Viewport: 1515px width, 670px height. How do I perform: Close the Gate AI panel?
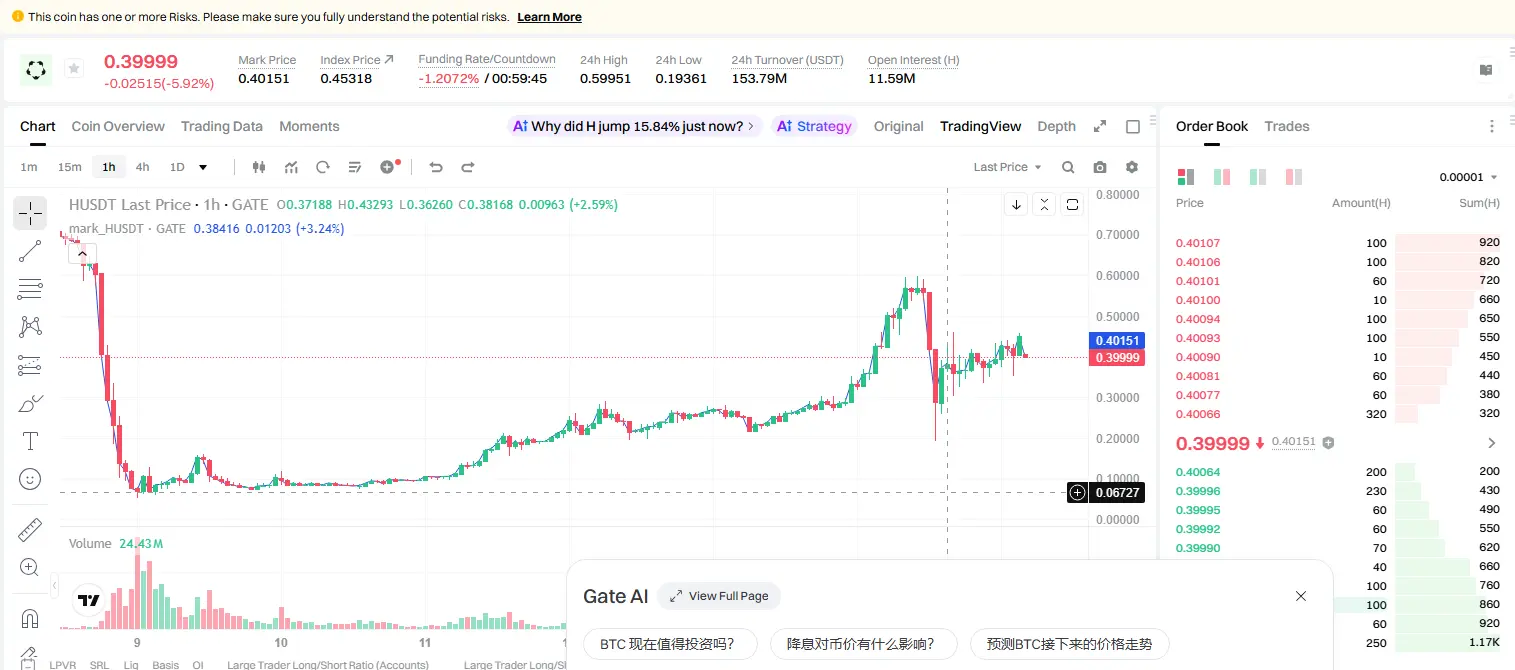coord(1301,596)
